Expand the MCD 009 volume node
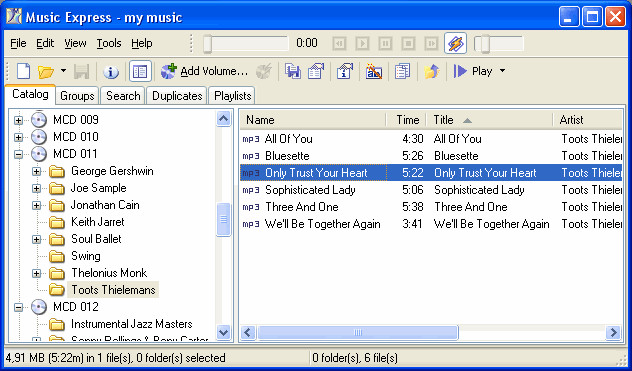632x371 pixels. (x=18, y=120)
